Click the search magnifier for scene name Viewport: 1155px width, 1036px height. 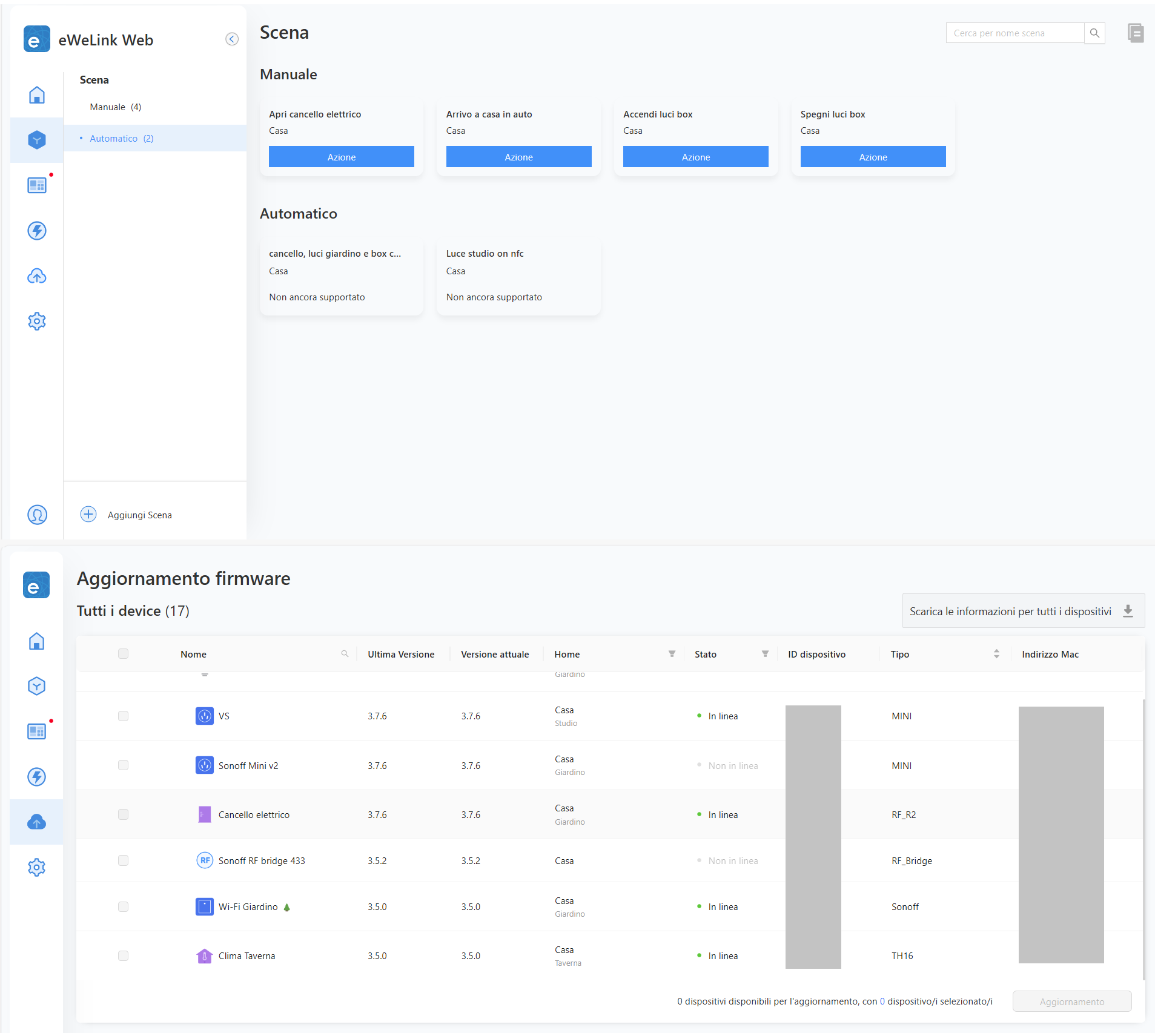click(x=1094, y=33)
